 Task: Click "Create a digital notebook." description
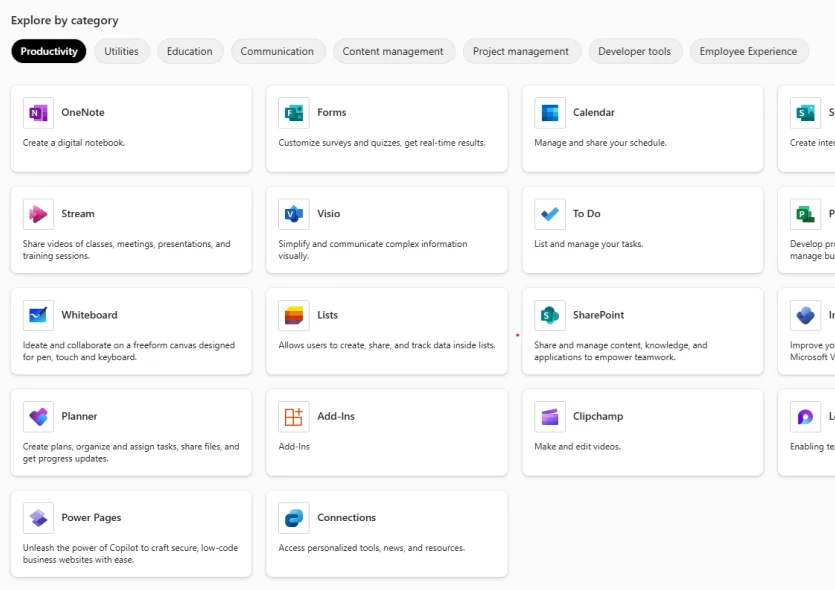coord(74,143)
